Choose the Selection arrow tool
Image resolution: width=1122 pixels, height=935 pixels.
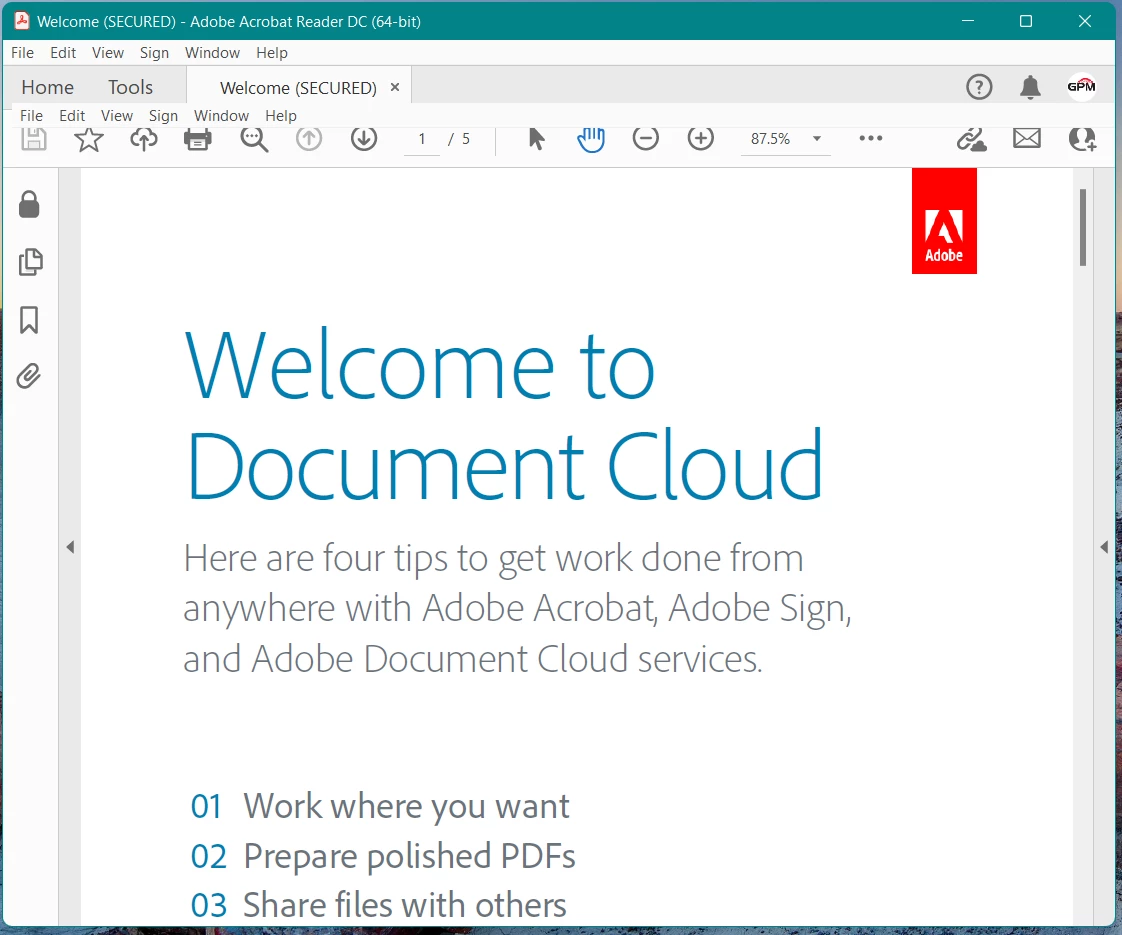[536, 139]
